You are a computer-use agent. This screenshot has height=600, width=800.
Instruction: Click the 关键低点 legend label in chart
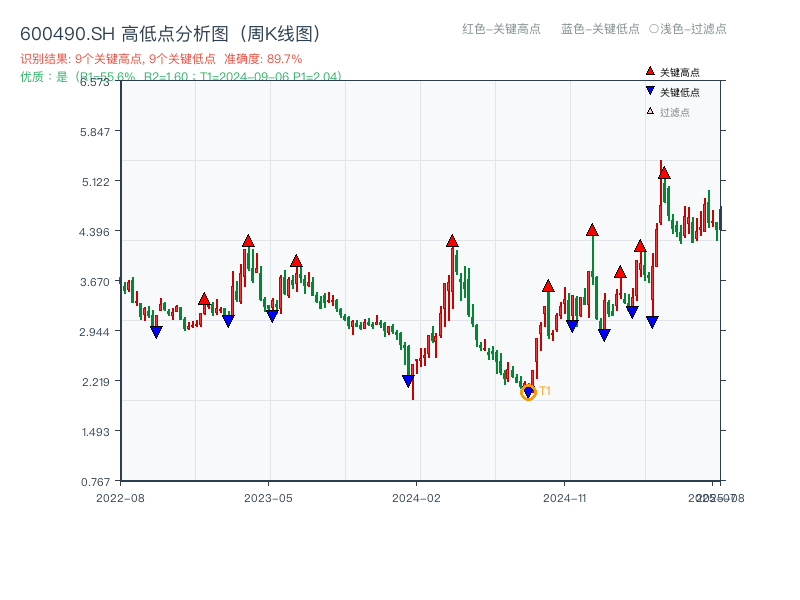680,92
